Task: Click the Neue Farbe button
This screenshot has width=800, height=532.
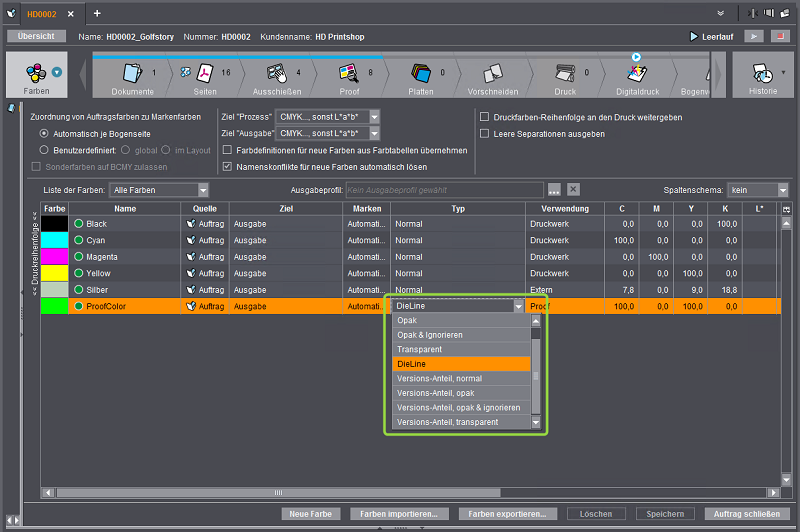Action: [x=310, y=514]
